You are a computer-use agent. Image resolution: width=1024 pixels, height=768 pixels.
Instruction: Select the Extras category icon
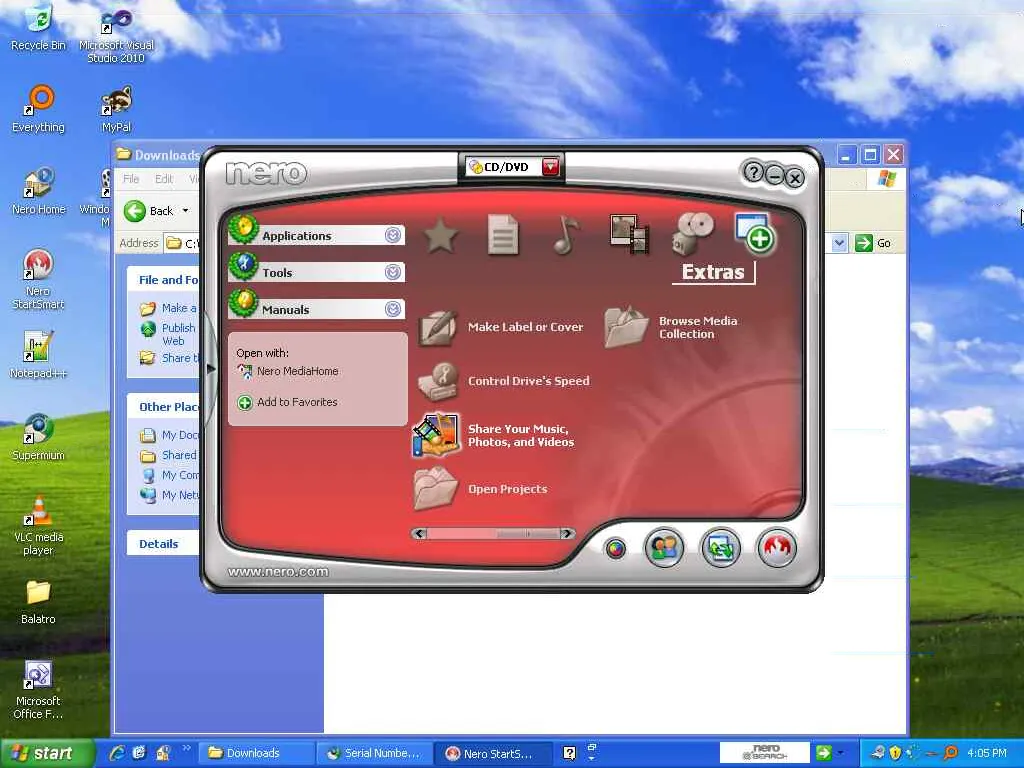click(755, 233)
